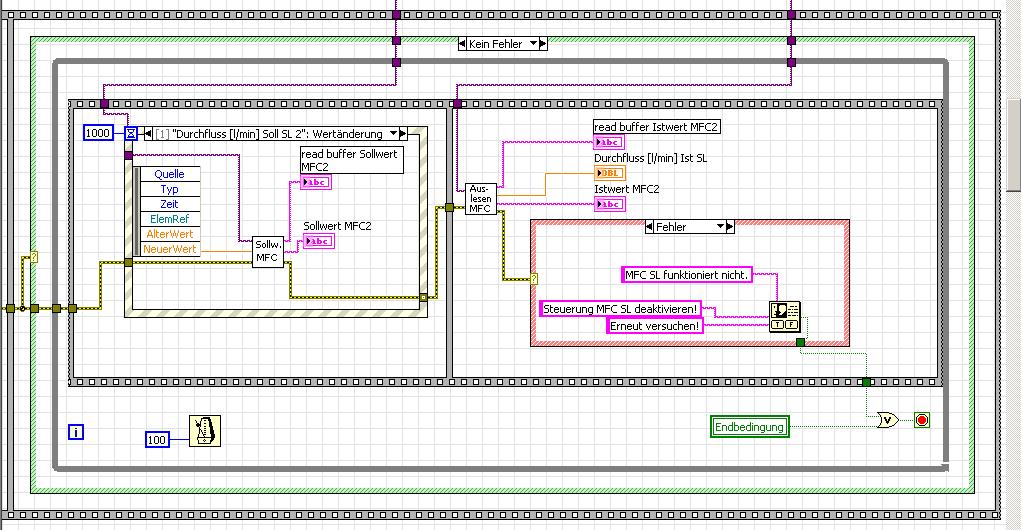Select the Endbedingung boolean terminal

pyautogui.click(x=749, y=427)
